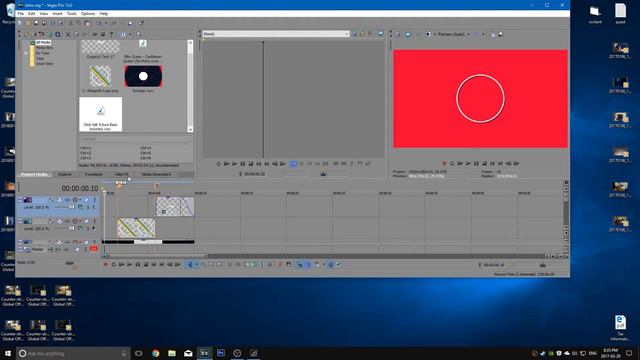Click the media list scrollbar down arrow
Screen dimensions: 640x360
point(190,129)
